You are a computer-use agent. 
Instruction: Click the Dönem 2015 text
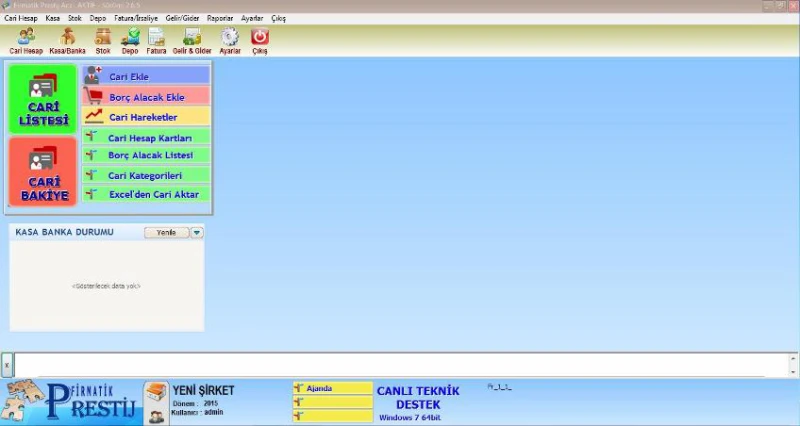pos(195,403)
